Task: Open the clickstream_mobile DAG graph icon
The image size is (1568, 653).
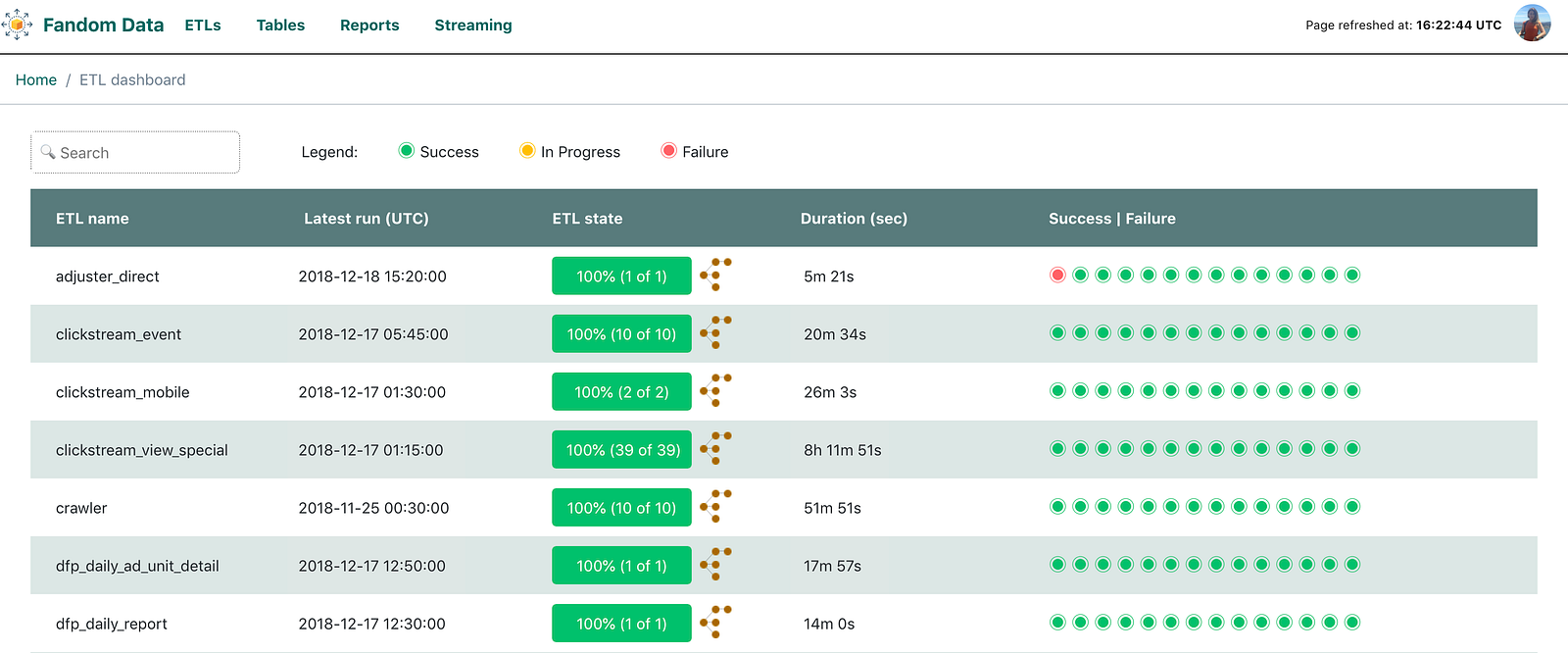Action: 716,390
